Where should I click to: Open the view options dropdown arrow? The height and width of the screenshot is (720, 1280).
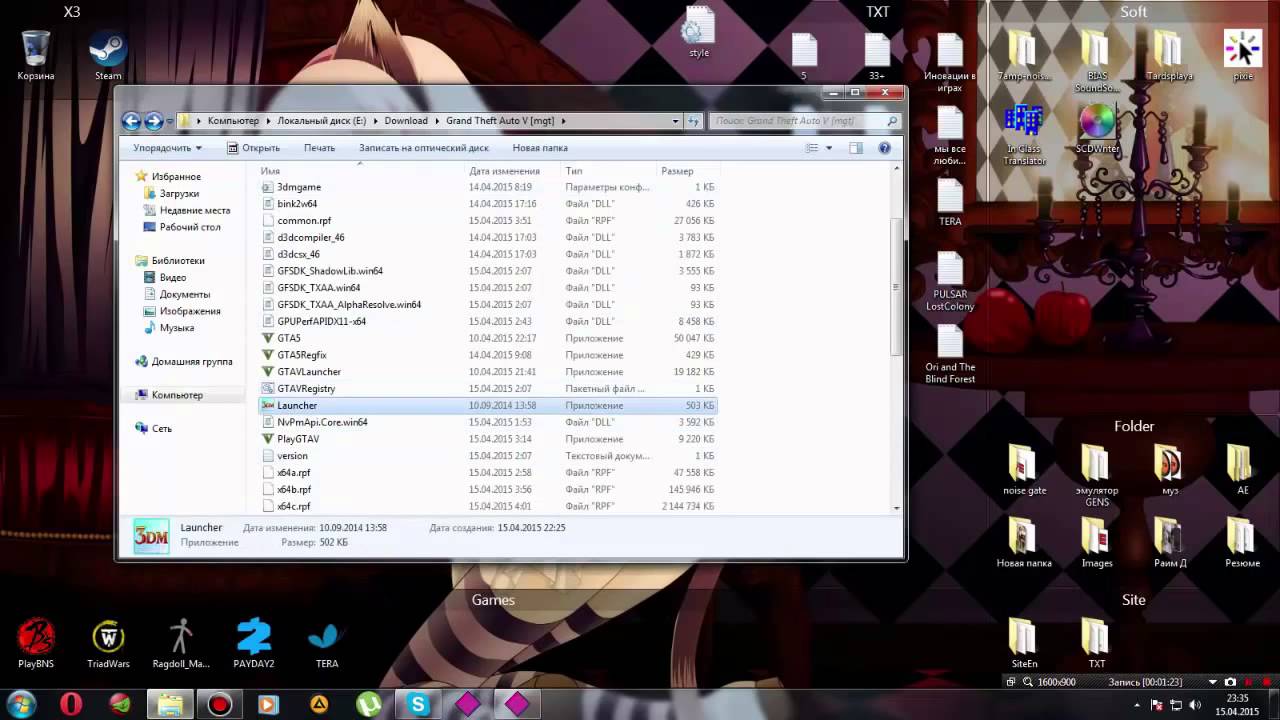828,148
